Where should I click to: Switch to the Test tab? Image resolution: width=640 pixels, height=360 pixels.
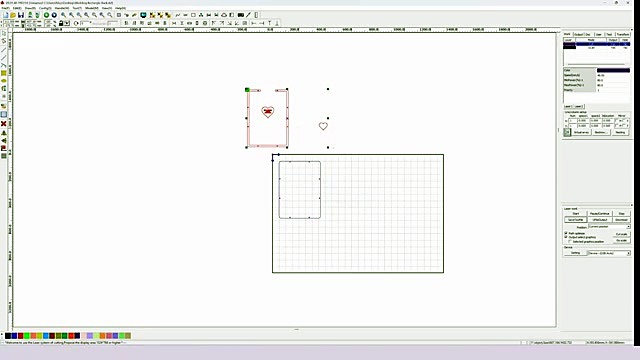(609, 34)
